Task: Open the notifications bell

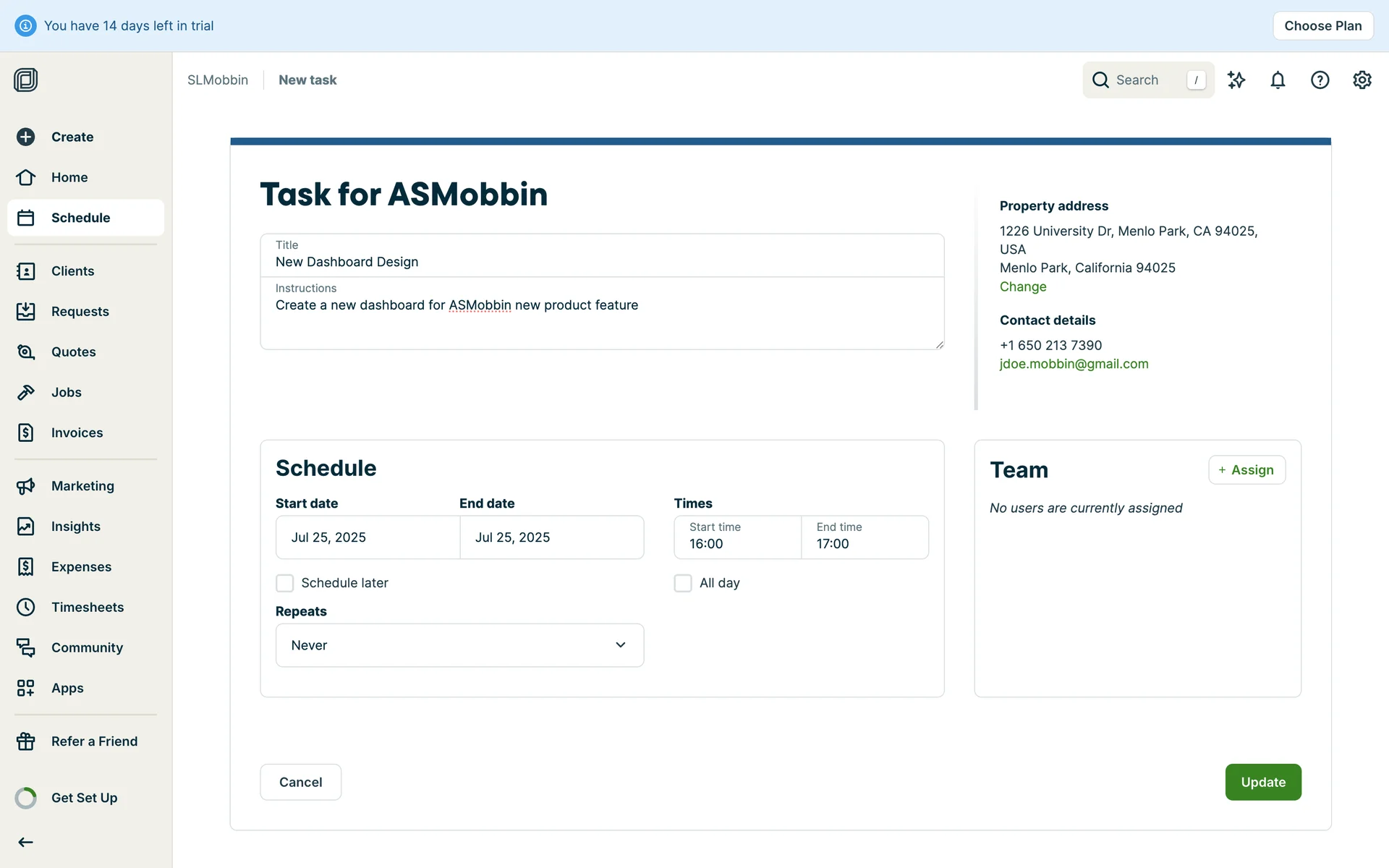Action: click(1278, 80)
